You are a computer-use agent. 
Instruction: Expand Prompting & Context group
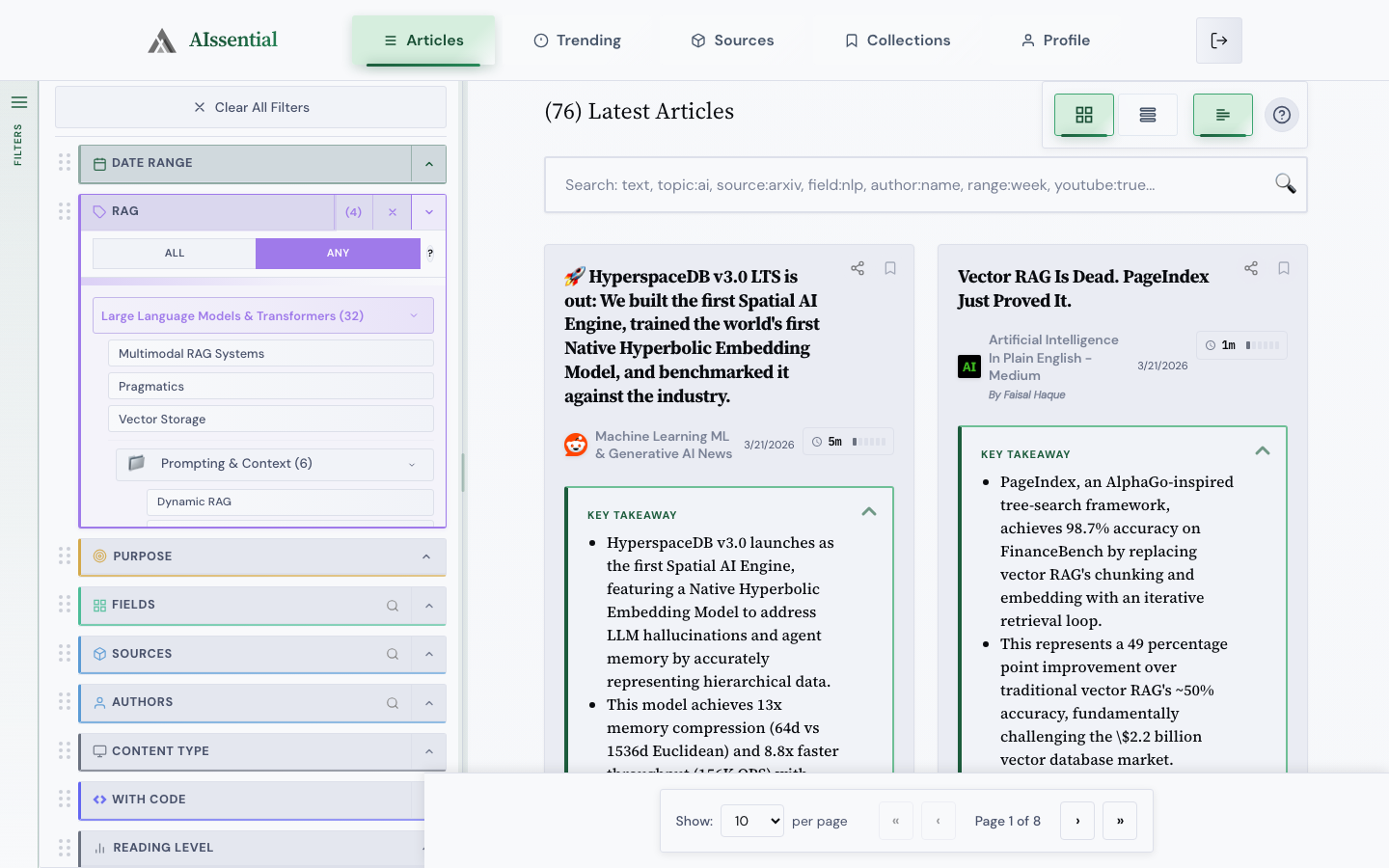click(275, 464)
